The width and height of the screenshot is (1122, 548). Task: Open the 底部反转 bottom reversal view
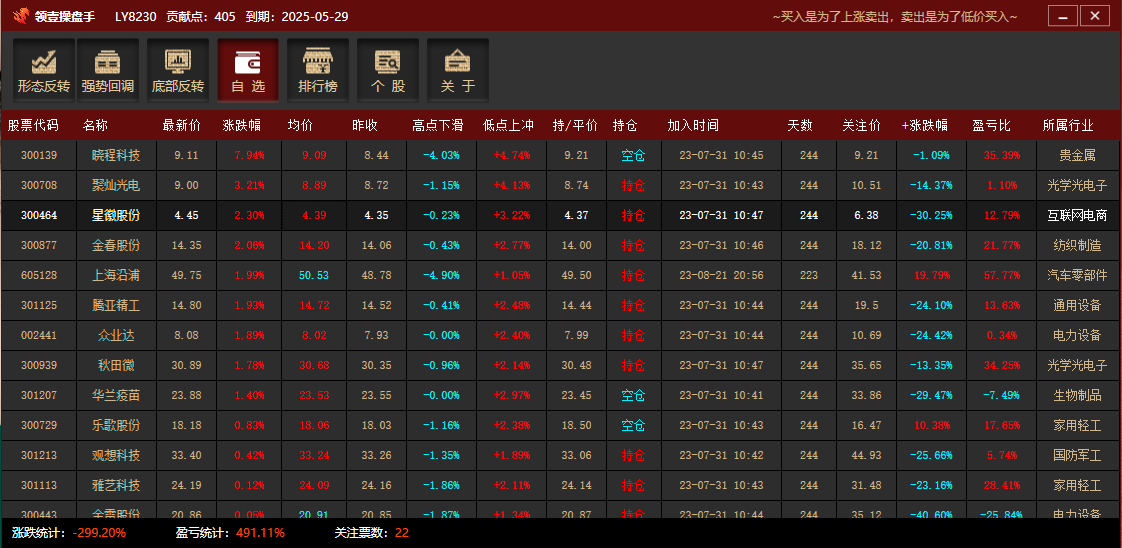coord(178,70)
